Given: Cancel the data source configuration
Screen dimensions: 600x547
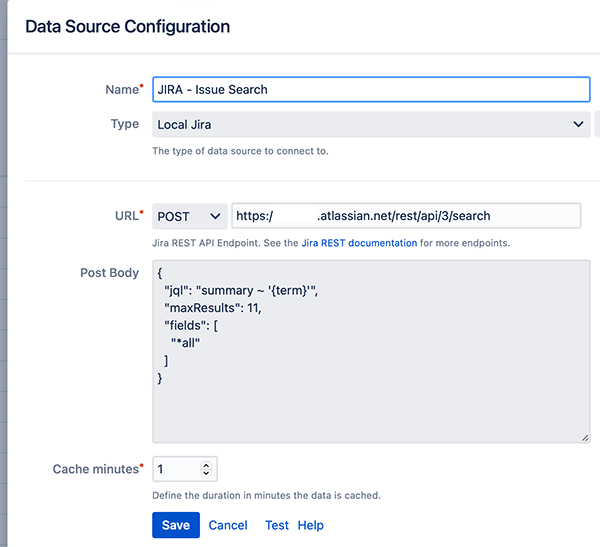Looking at the screenshot, I should click(228, 525).
